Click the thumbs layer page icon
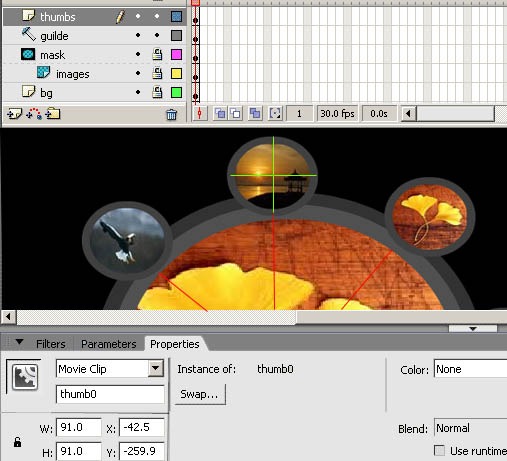This screenshot has width=507, height=461. [x=28, y=16]
